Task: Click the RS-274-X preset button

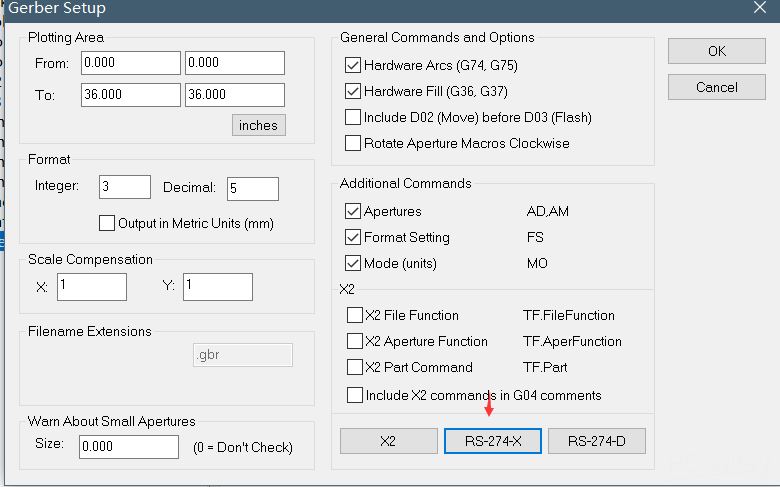Action: coord(492,441)
